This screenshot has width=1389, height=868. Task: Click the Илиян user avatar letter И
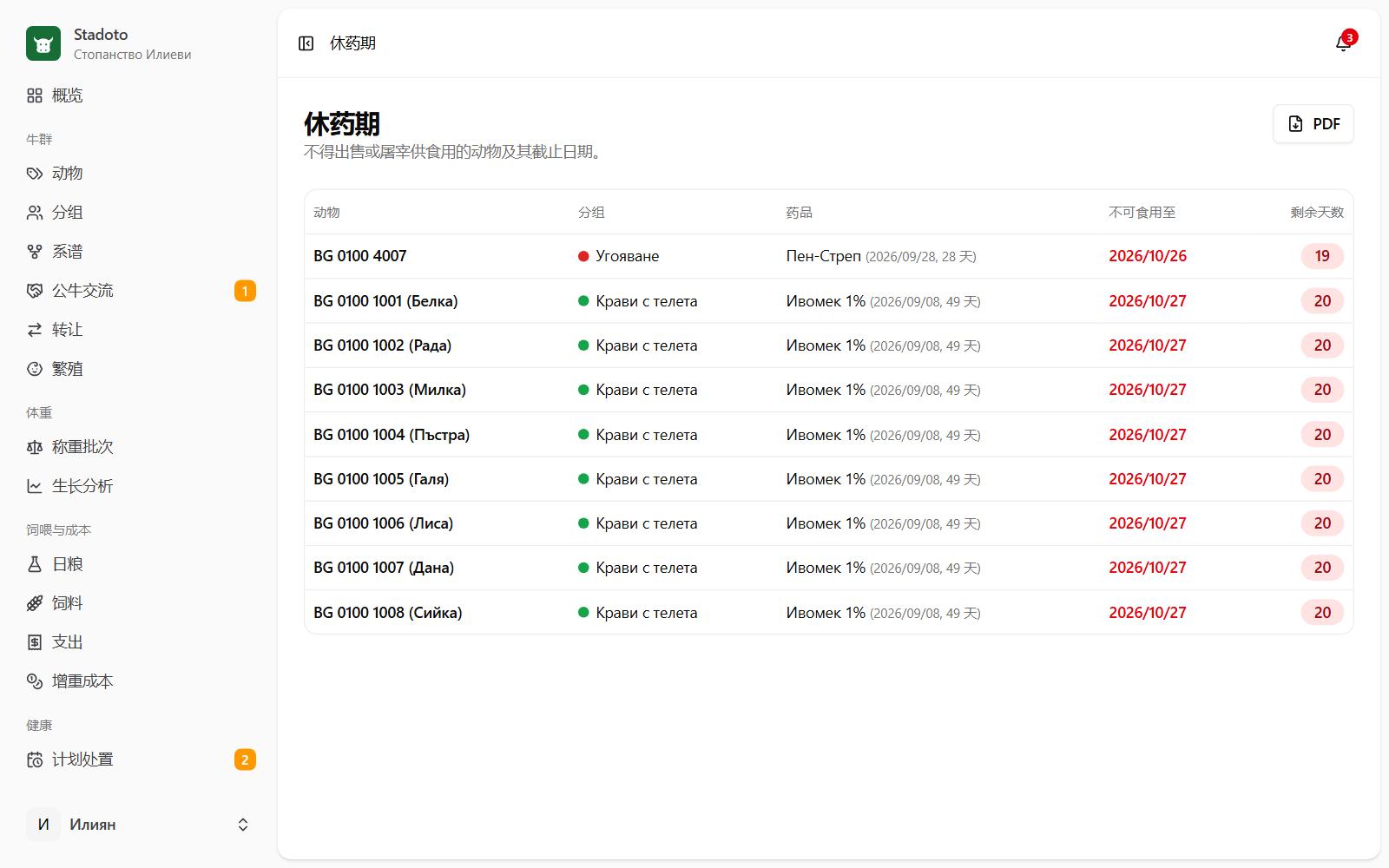(x=43, y=825)
